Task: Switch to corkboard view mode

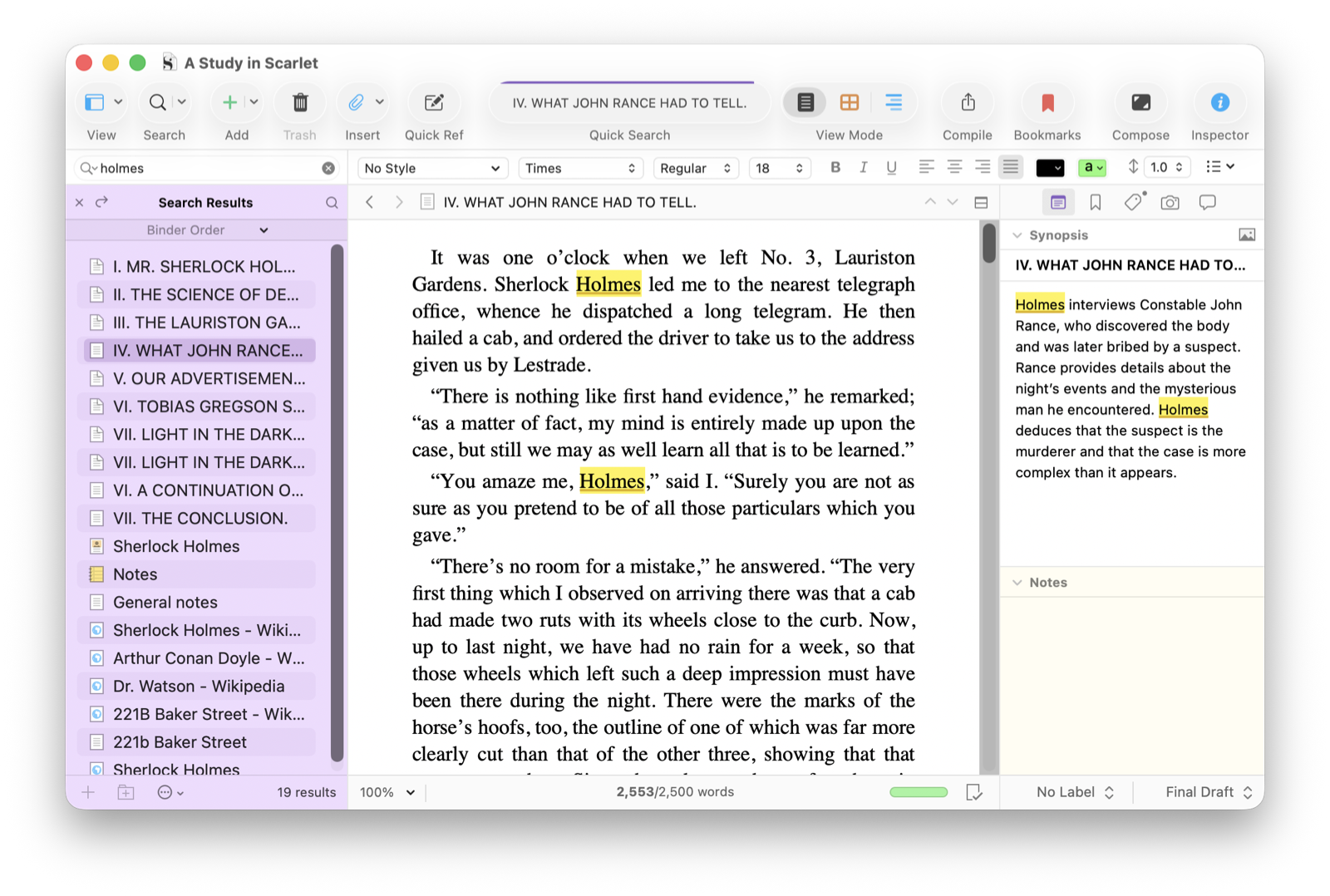Action: 850,103
